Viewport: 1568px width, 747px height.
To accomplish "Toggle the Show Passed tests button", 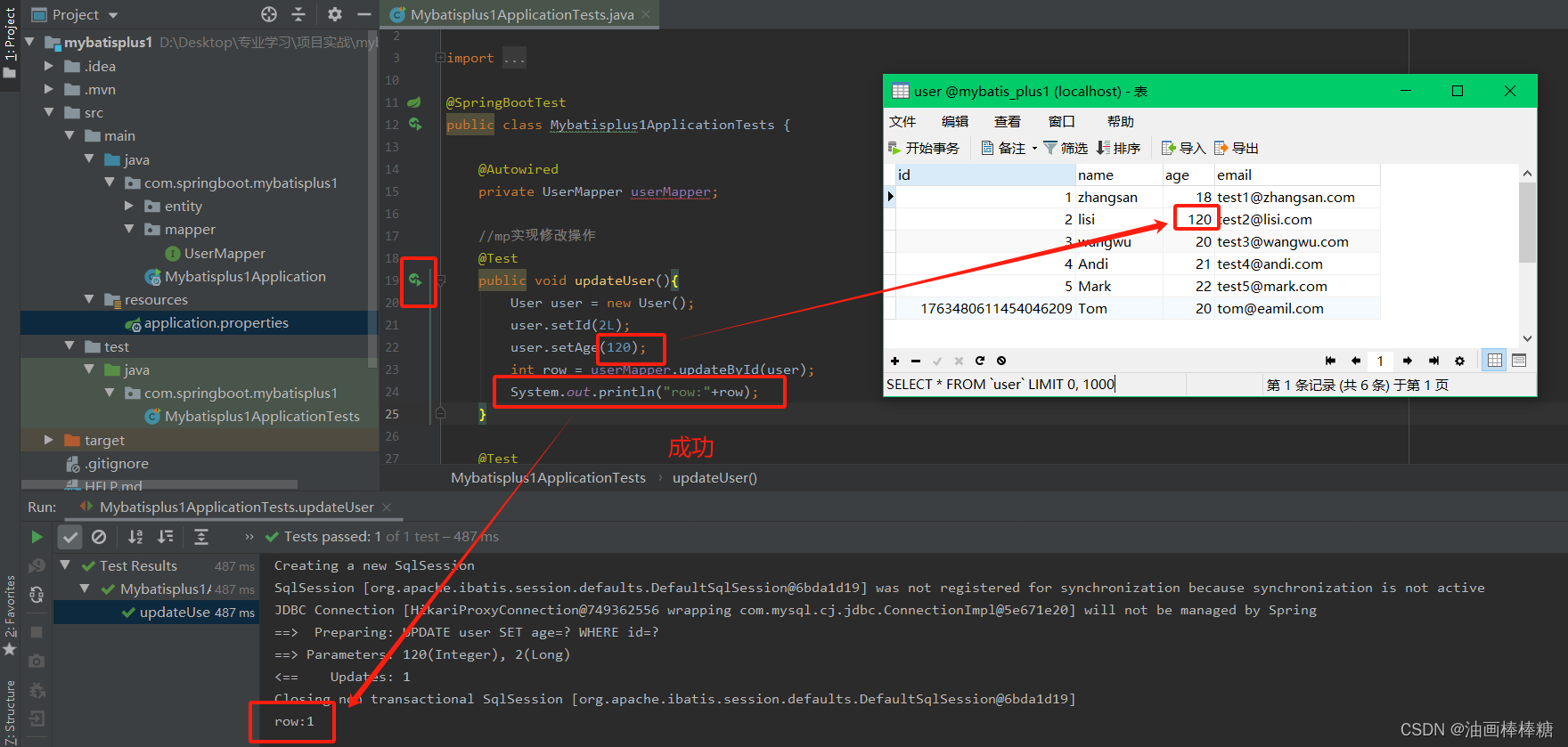I will 69,537.
